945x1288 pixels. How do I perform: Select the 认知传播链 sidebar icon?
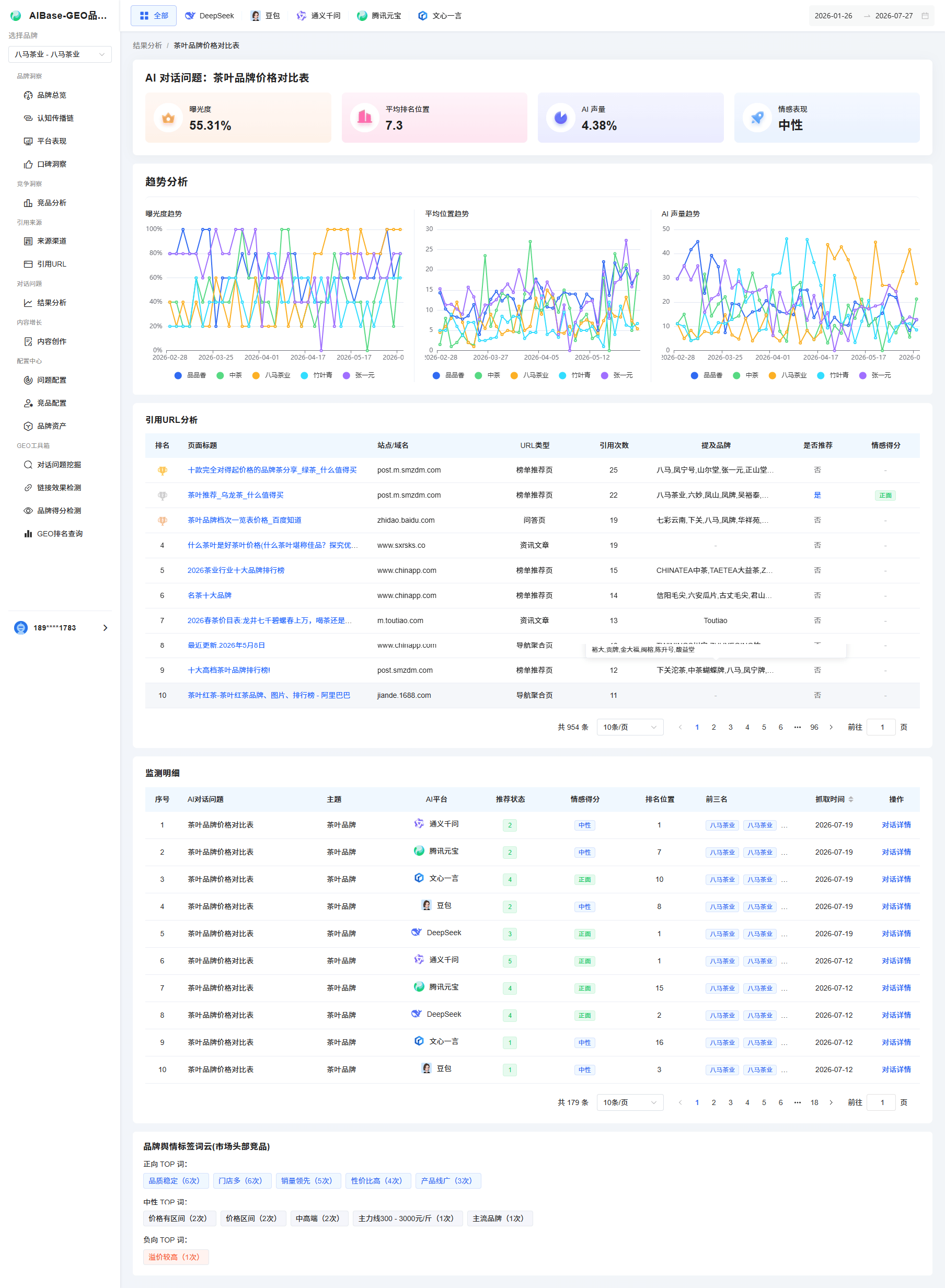point(28,118)
